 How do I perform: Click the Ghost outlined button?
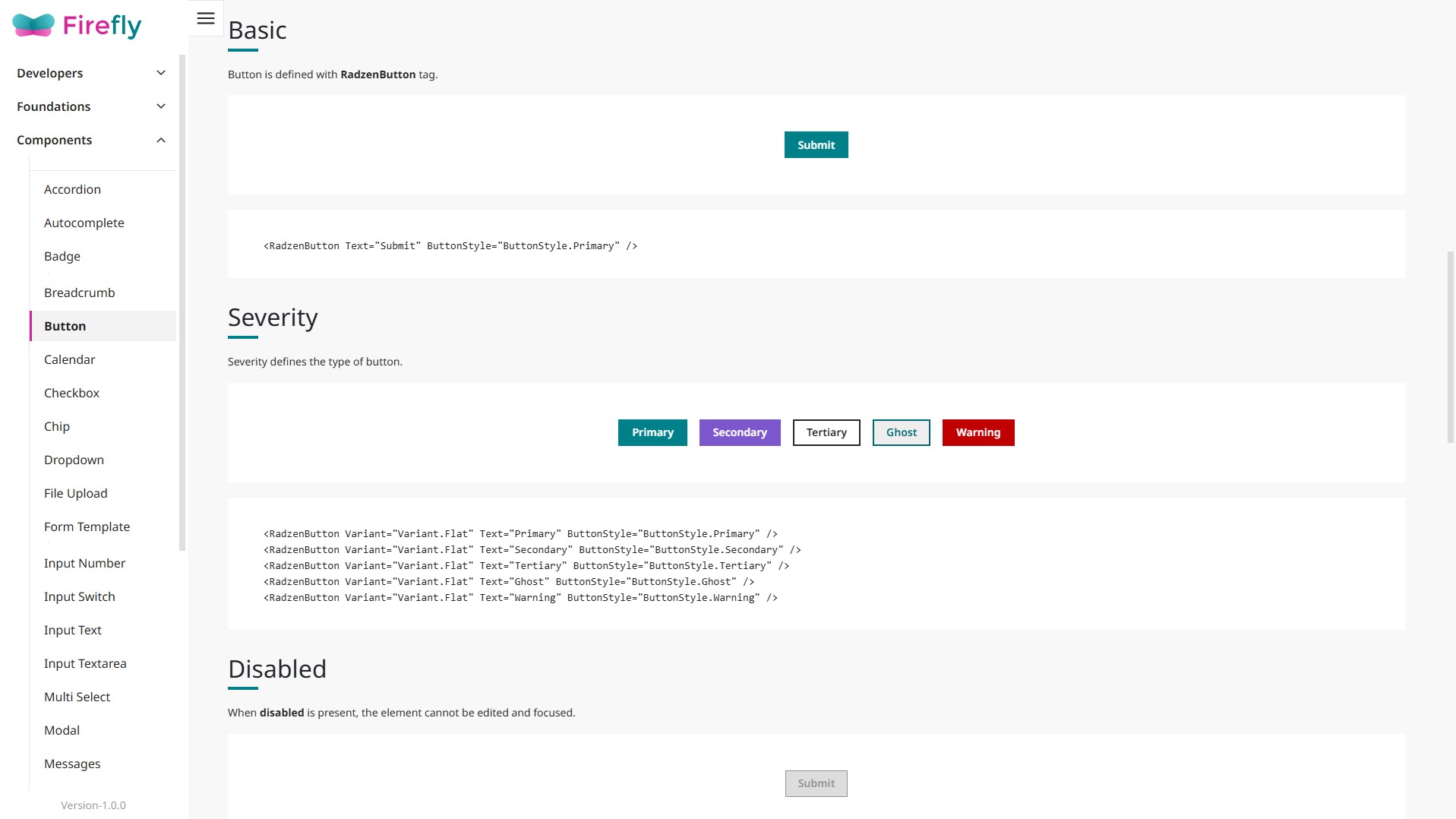pos(901,432)
